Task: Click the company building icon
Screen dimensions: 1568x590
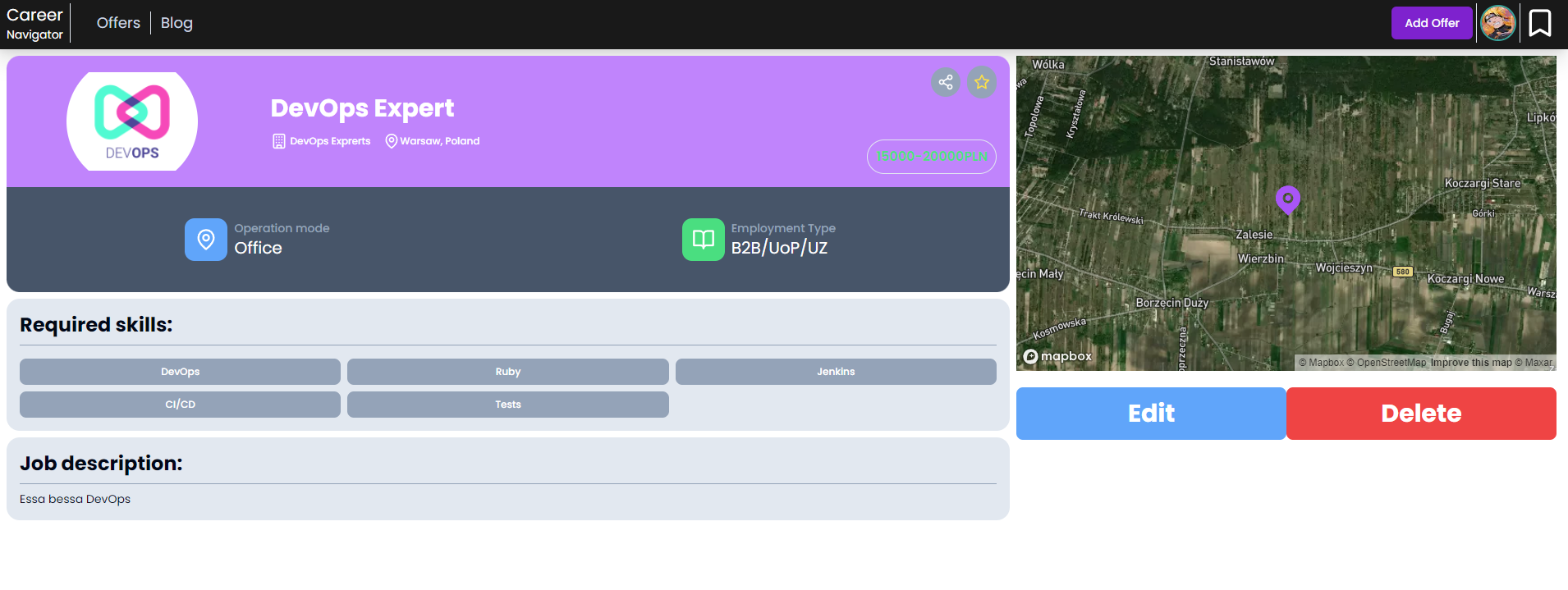Action: pyautogui.click(x=279, y=141)
